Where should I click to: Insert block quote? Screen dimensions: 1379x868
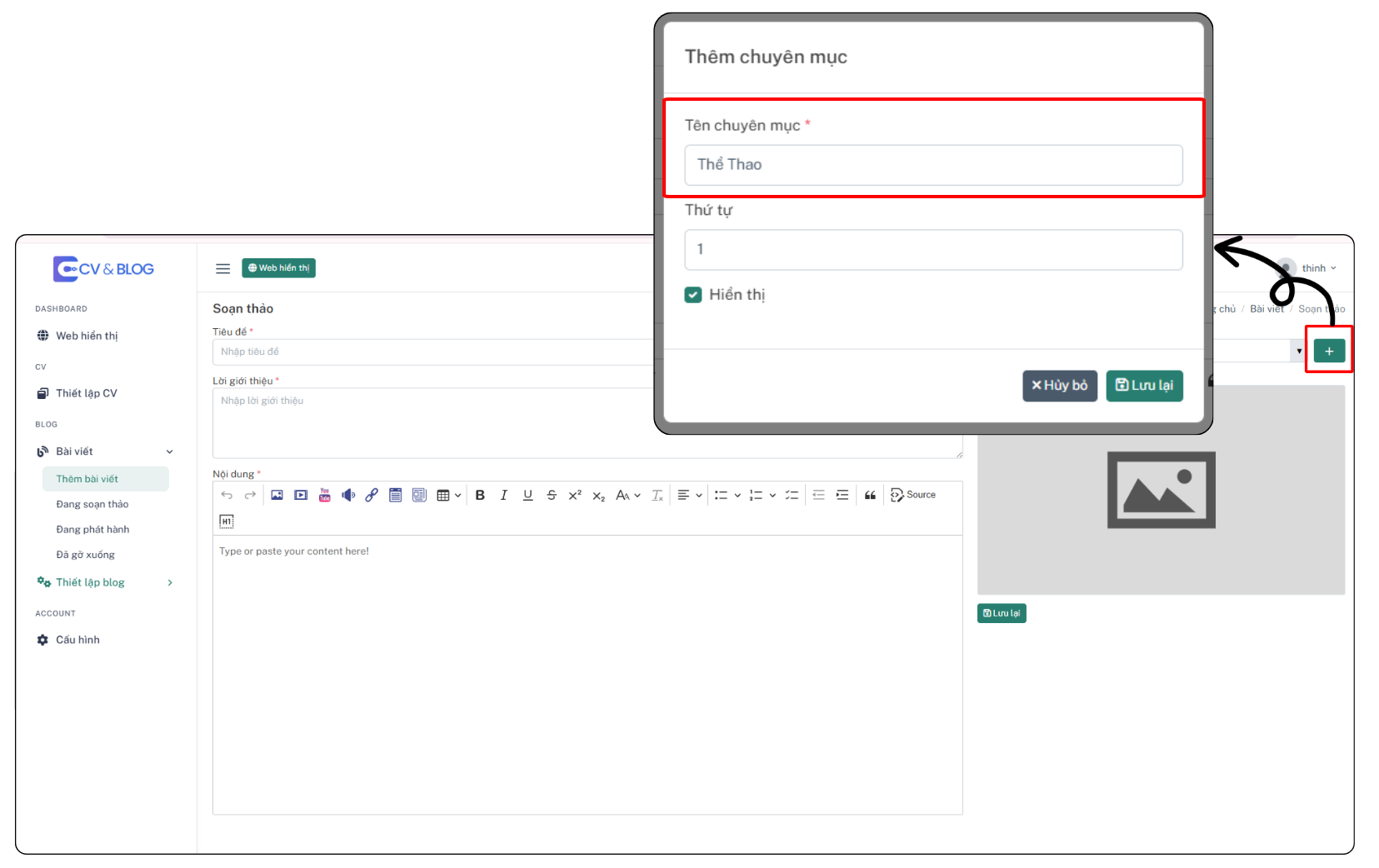point(870,495)
